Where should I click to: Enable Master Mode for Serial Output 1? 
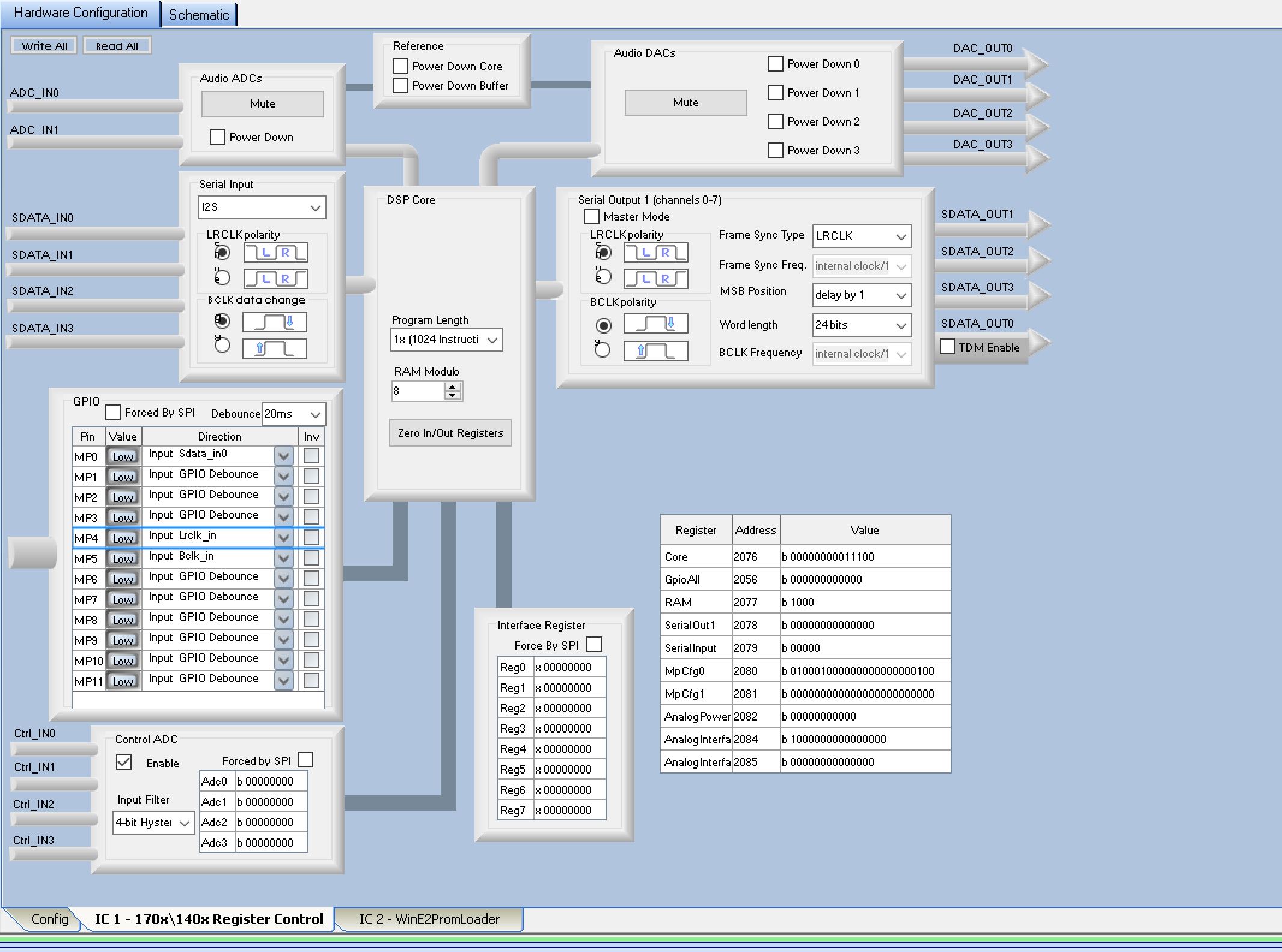592,216
